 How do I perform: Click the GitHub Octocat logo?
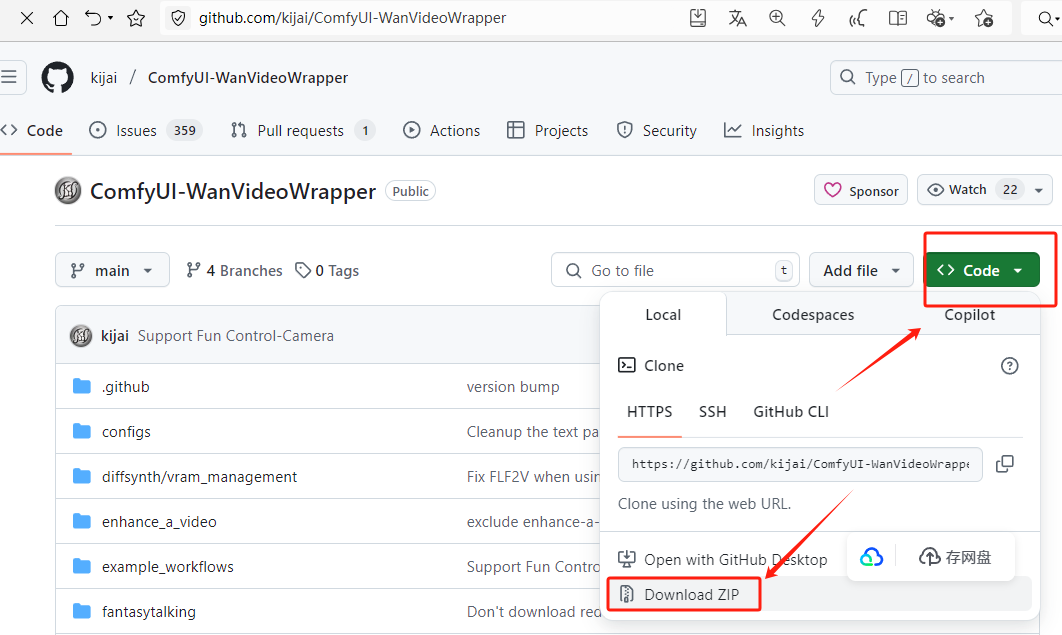[58, 78]
